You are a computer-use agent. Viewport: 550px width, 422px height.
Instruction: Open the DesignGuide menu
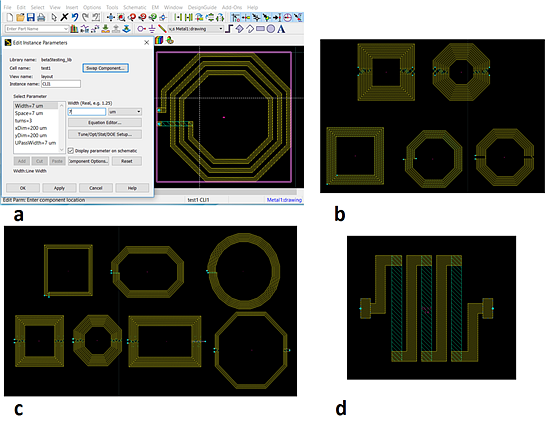click(202, 7)
